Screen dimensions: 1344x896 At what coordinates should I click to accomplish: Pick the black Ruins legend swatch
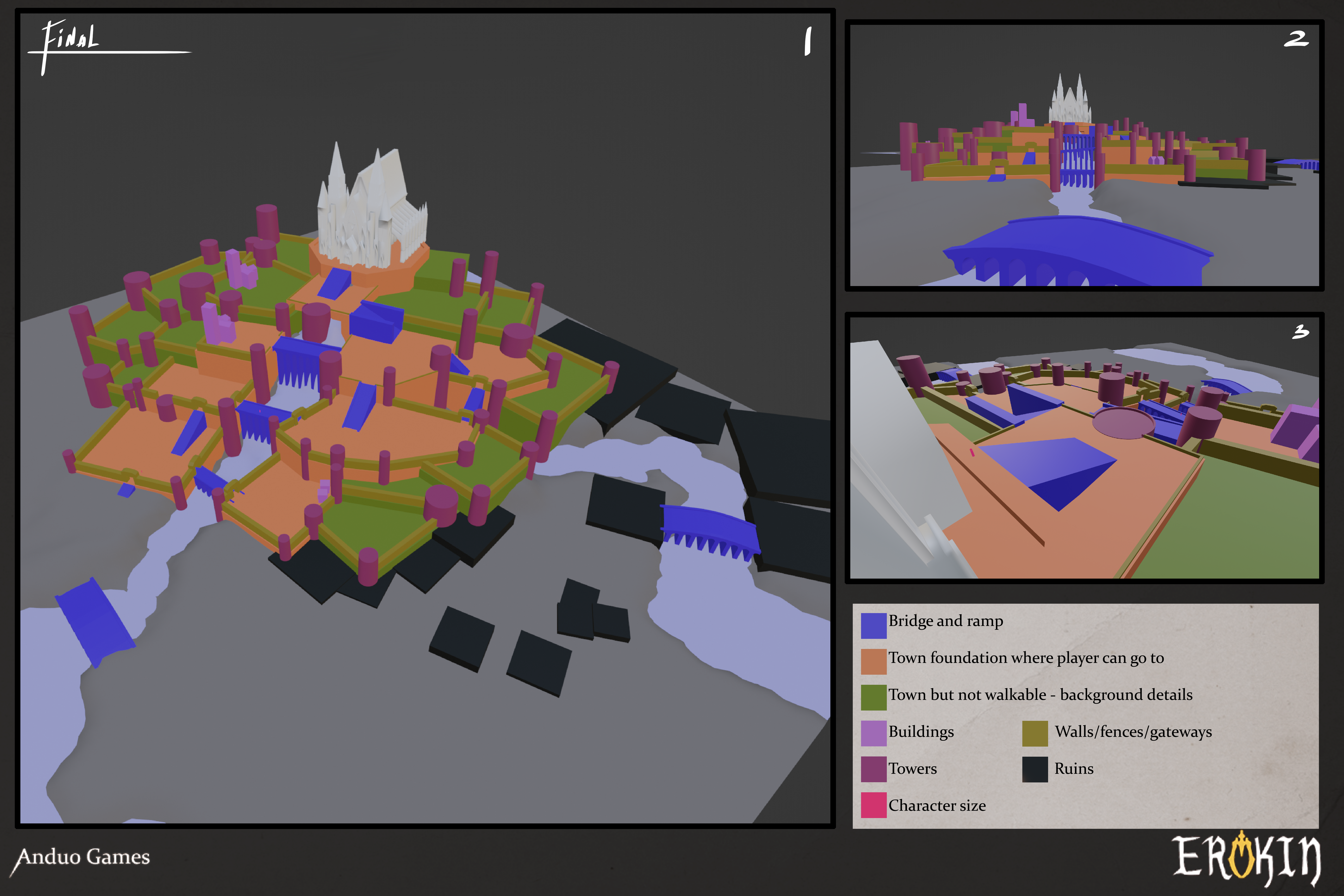pyautogui.click(x=1035, y=769)
